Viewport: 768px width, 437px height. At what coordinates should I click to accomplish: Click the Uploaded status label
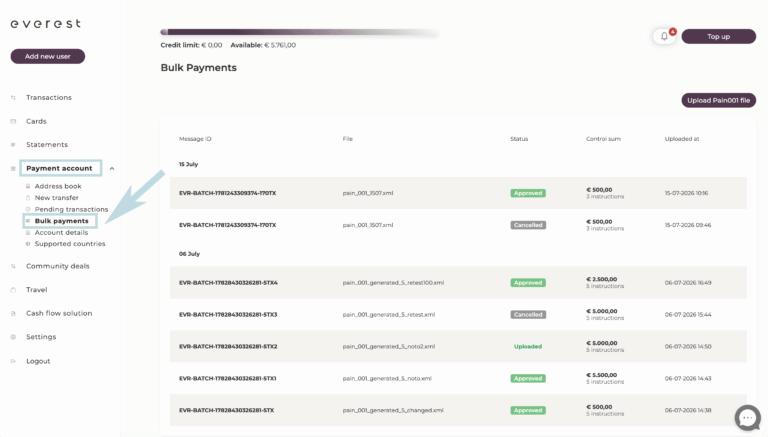click(x=528, y=346)
